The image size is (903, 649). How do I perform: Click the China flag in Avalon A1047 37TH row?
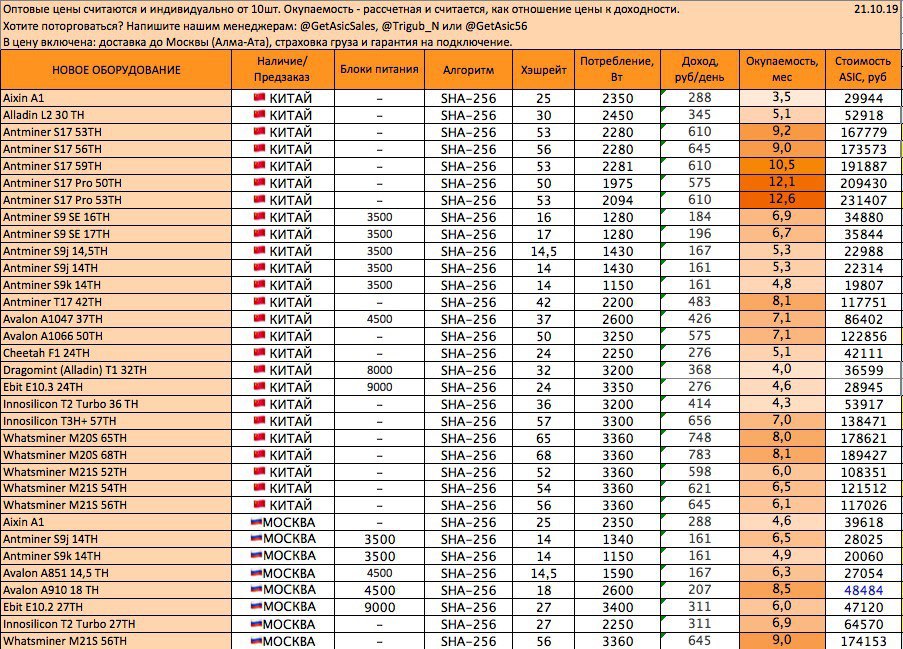pyautogui.click(x=259, y=318)
